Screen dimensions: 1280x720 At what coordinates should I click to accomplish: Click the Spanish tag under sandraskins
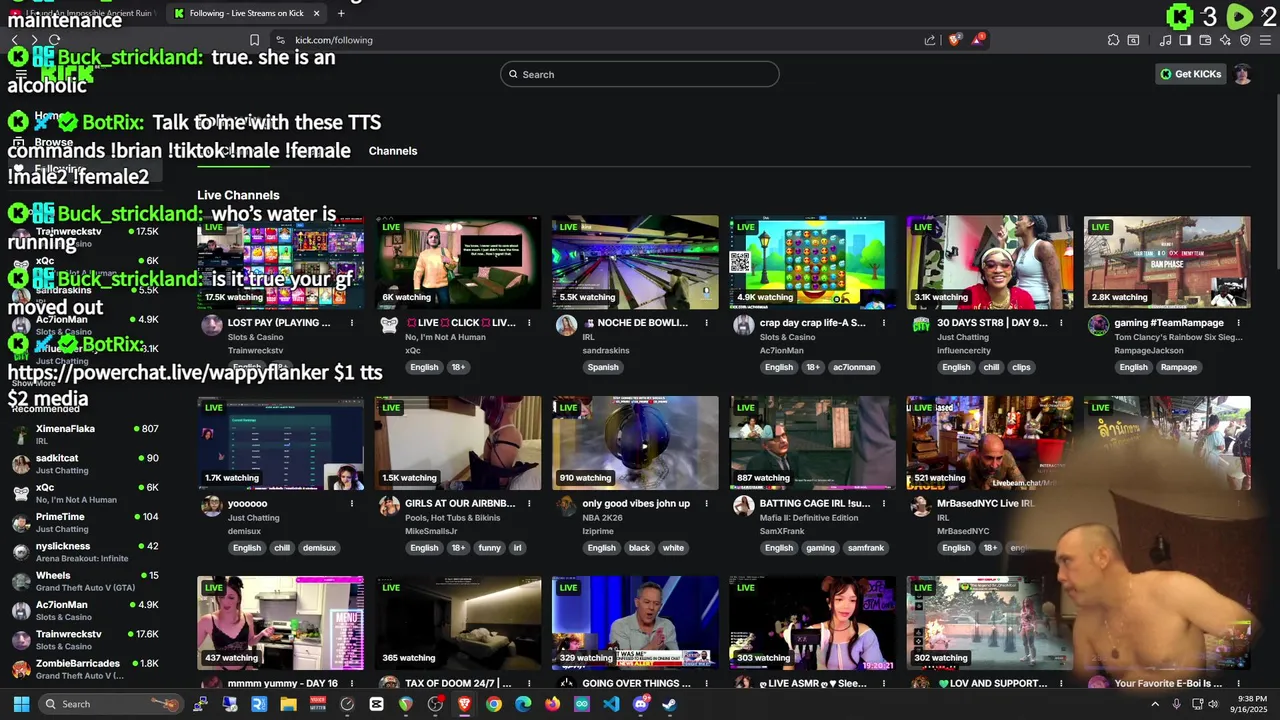point(603,367)
